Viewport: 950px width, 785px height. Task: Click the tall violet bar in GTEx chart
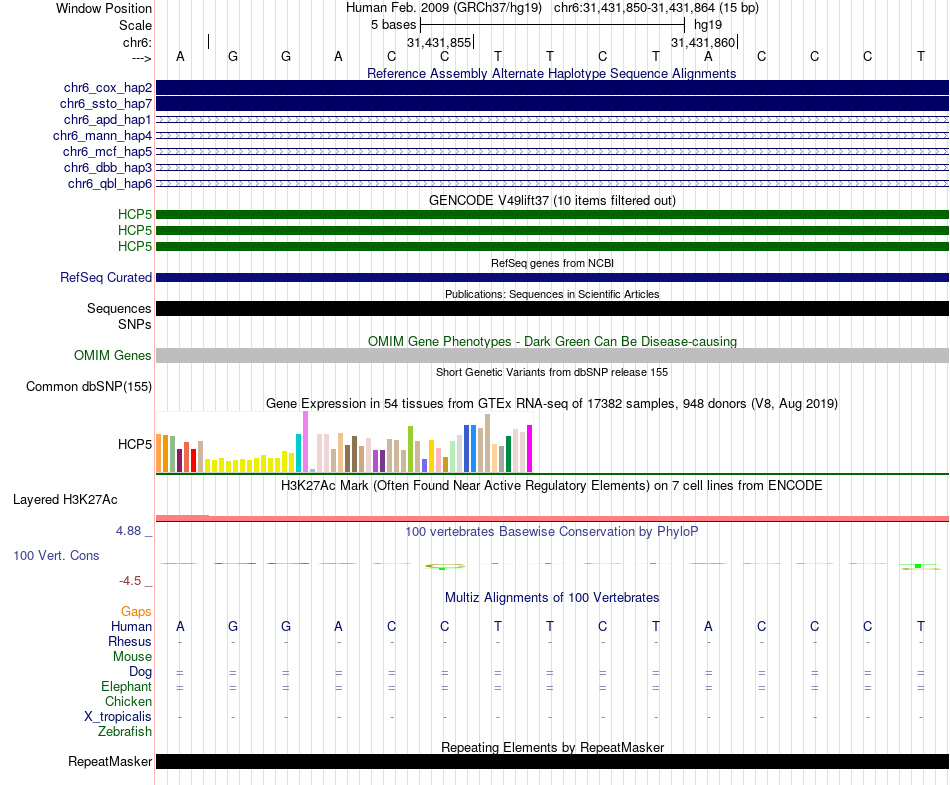305,442
